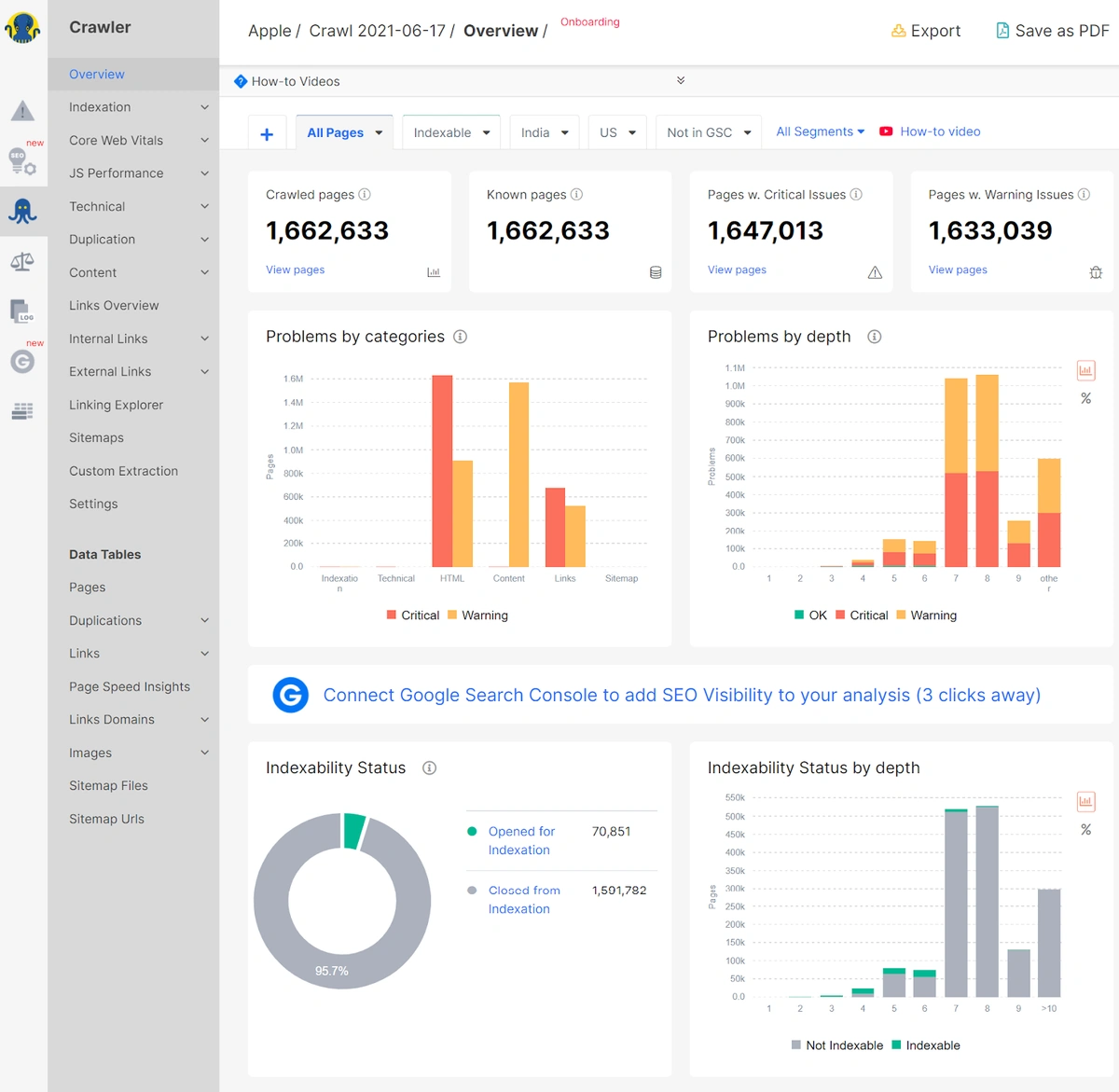
Task: Collapse the How-to Videos panel
Action: (x=681, y=81)
